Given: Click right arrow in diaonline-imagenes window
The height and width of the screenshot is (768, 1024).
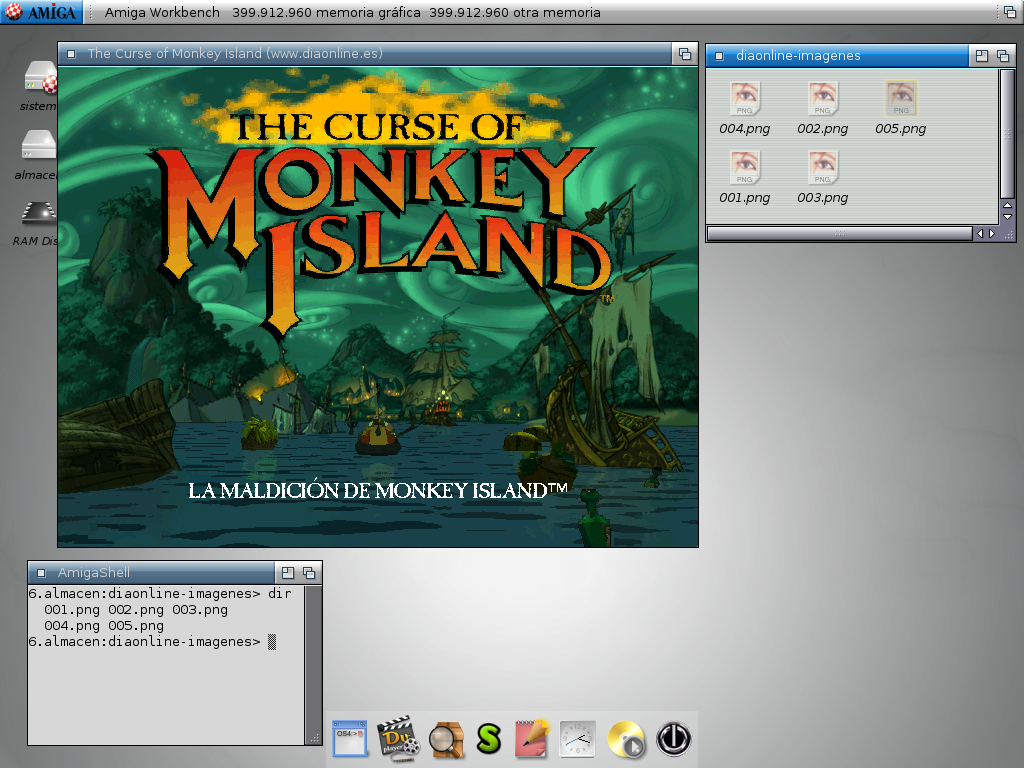Looking at the screenshot, I should pos(992,233).
